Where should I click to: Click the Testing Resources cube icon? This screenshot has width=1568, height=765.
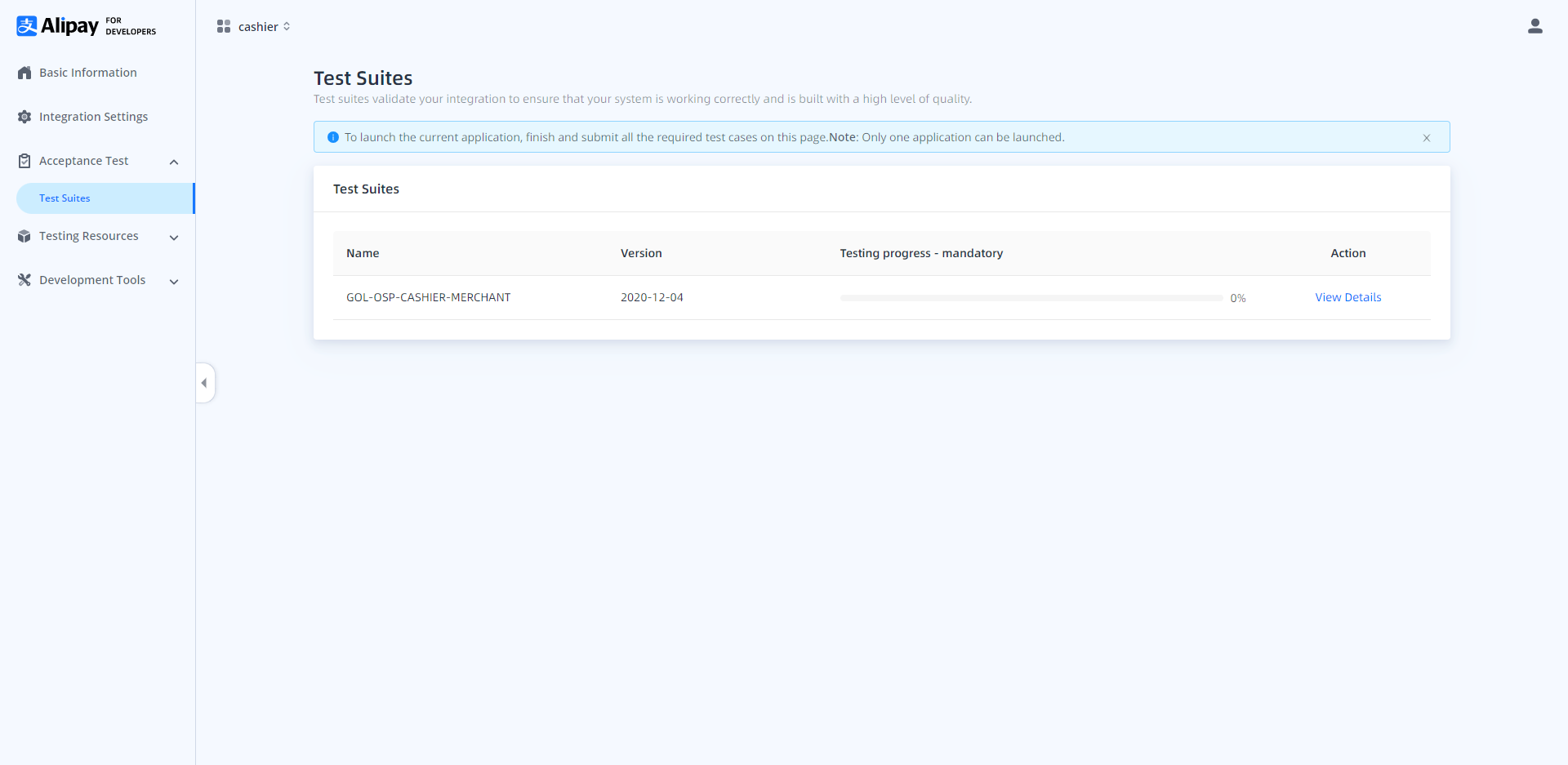[x=24, y=236]
